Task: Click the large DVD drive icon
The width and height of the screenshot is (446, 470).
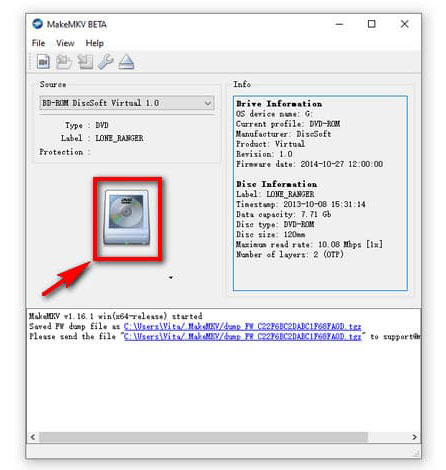Action: click(127, 217)
